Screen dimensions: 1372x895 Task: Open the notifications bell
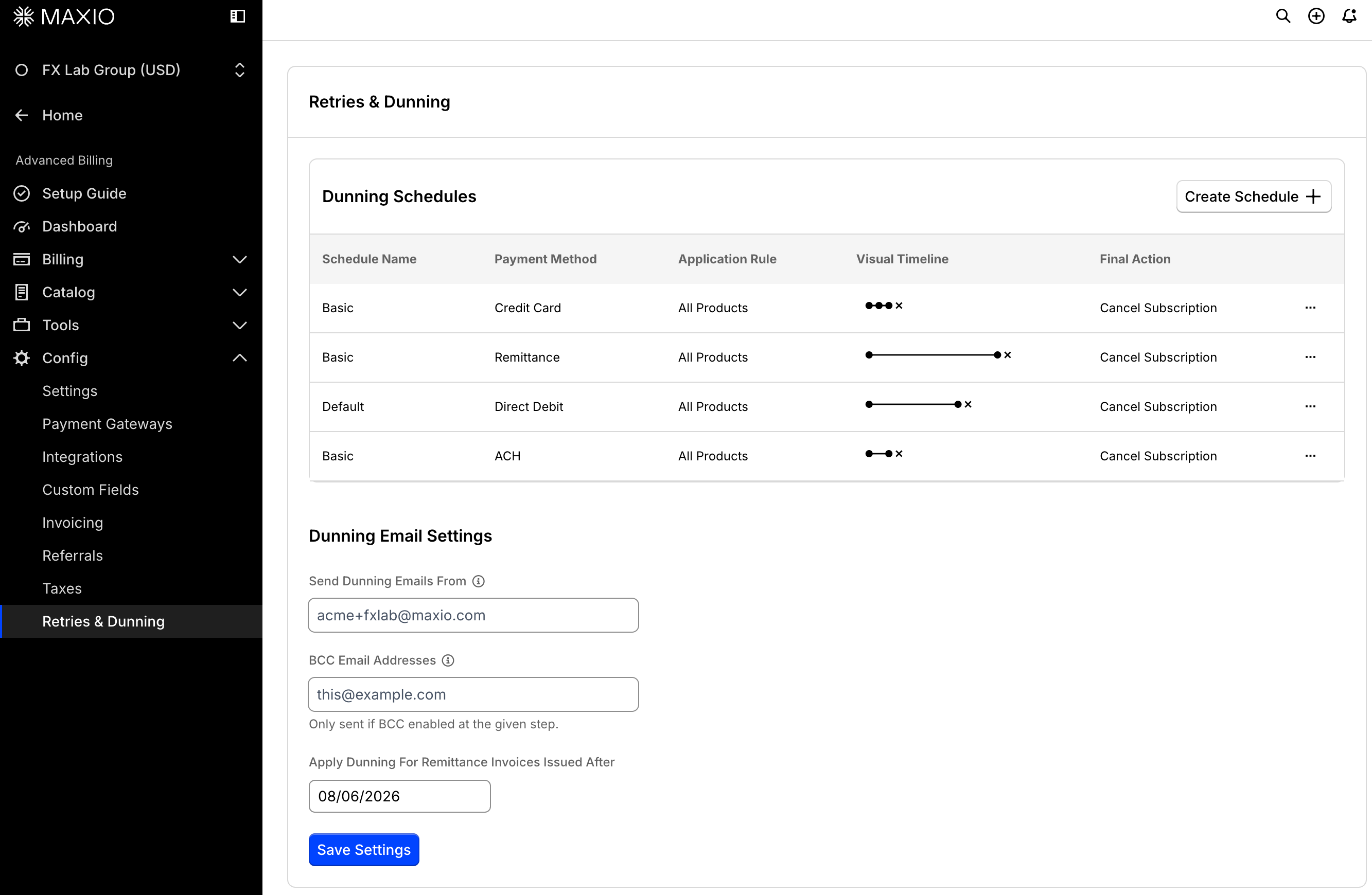tap(1349, 16)
